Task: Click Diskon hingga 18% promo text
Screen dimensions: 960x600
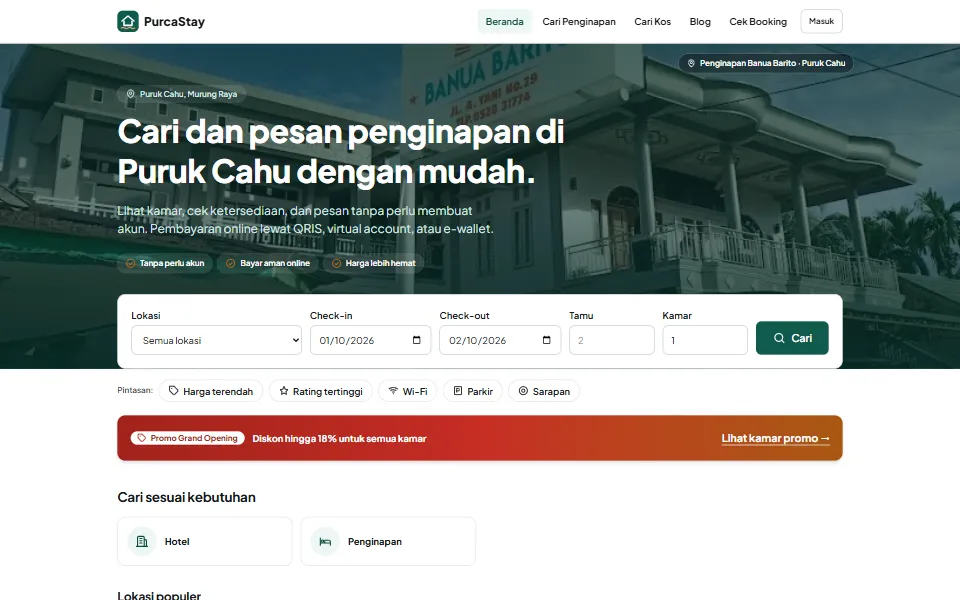Action: point(339,438)
